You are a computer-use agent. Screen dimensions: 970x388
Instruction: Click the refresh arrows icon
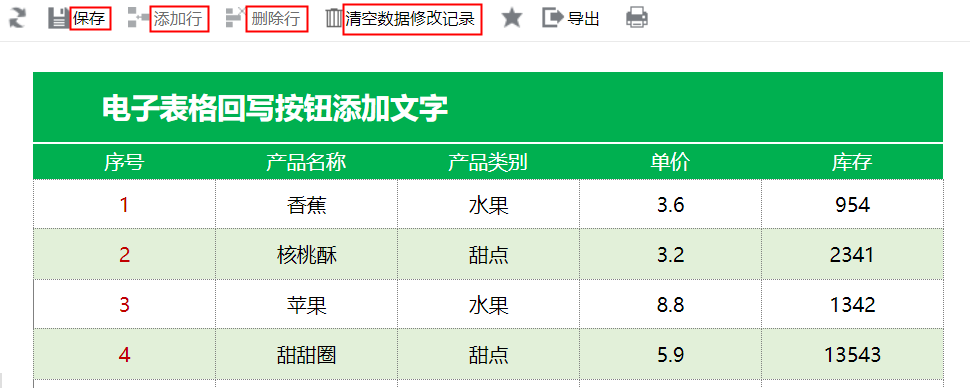pos(17,18)
